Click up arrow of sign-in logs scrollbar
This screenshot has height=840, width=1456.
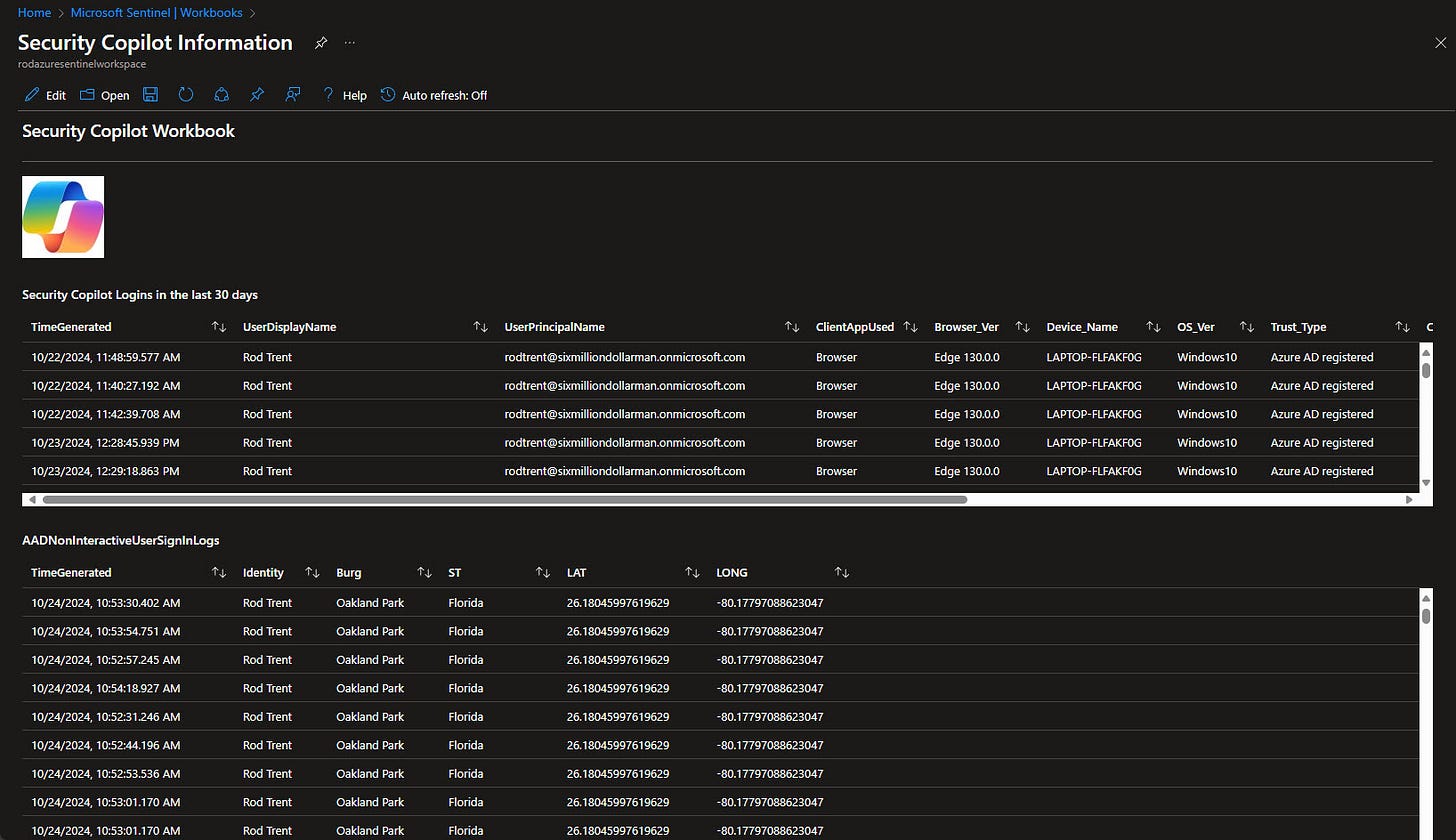click(1427, 597)
